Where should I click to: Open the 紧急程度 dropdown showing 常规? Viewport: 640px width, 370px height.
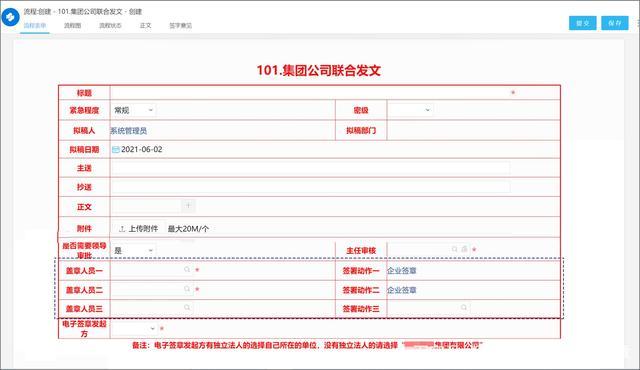133,110
